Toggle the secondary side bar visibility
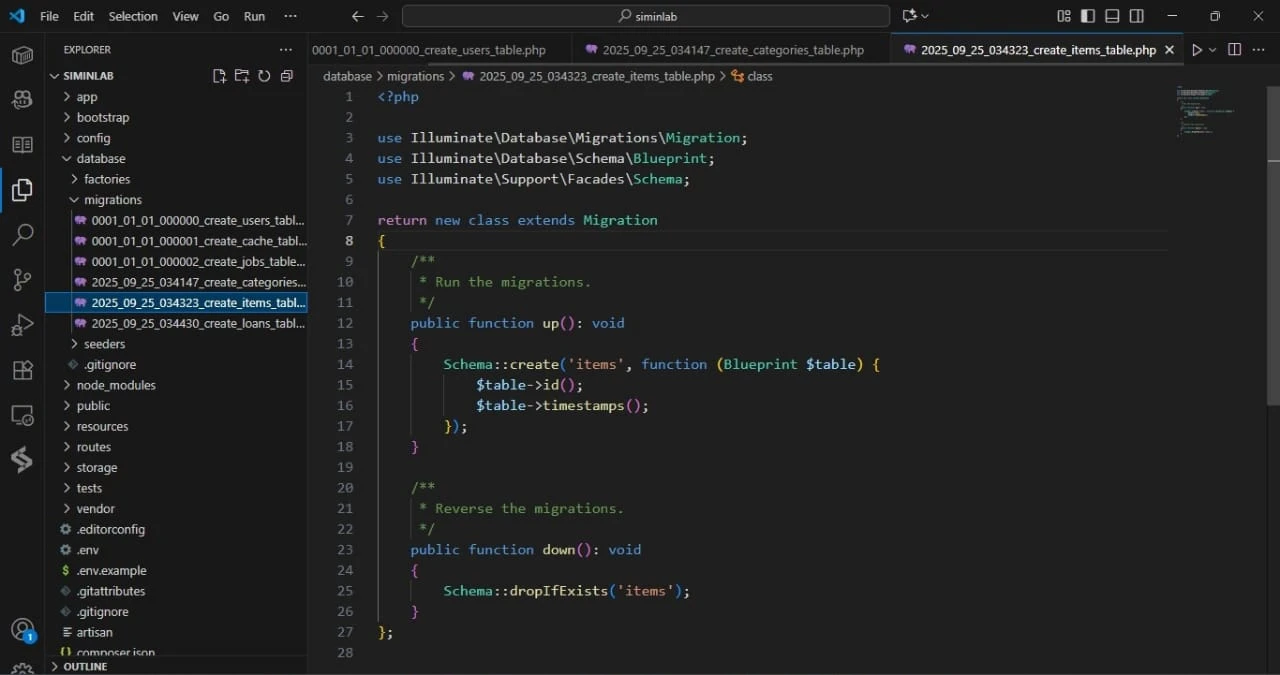Viewport: 1280px width, 675px height. [x=1137, y=16]
